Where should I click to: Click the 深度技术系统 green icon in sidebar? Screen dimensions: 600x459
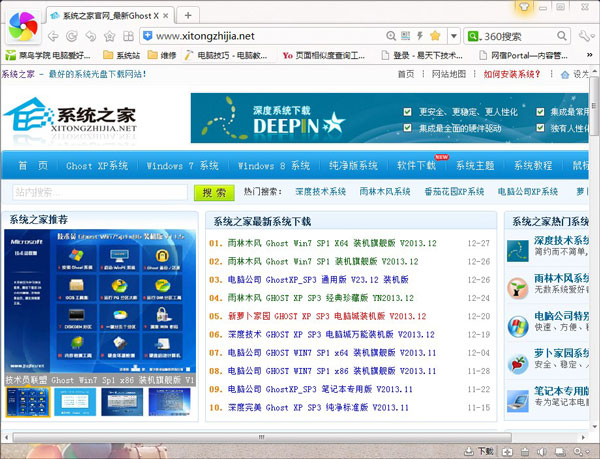(x=517, y=251)
